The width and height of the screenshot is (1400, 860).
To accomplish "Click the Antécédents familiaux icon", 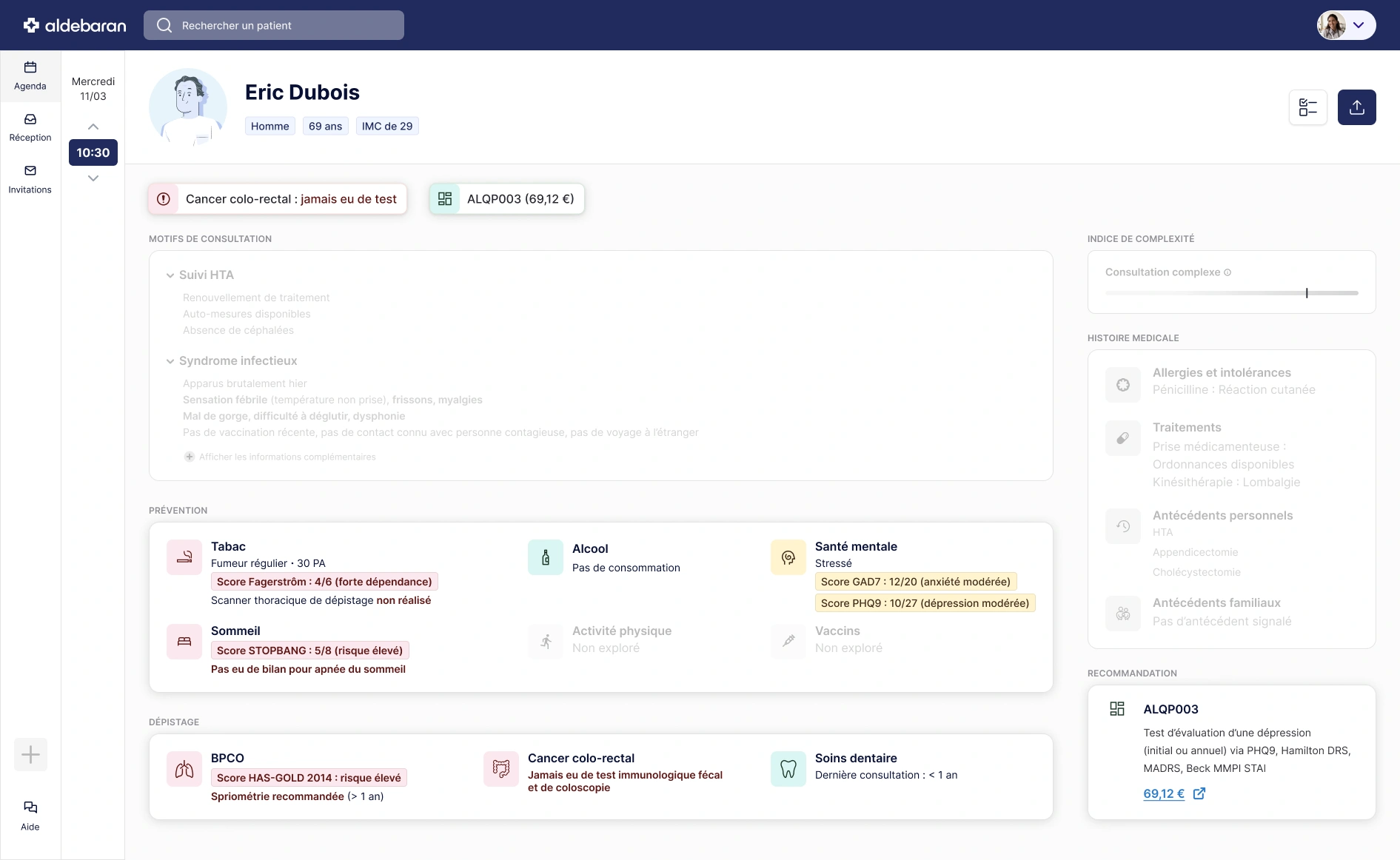I will [1123, 614].
